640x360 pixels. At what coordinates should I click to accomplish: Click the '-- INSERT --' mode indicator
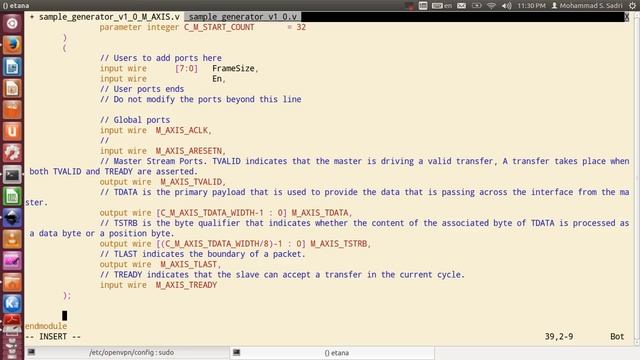[x=53, y=337]
